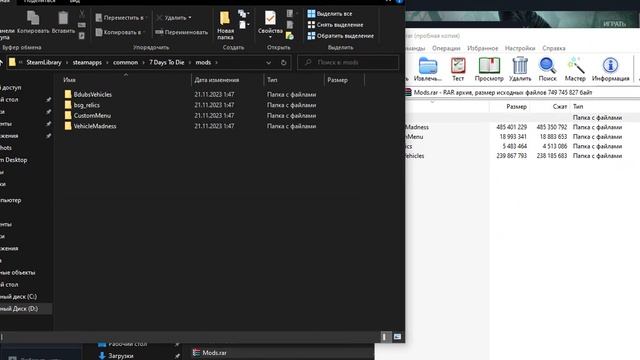Click Выделить все
The height and width of the screenshot is (360, 640).
(x=329, y=13)
